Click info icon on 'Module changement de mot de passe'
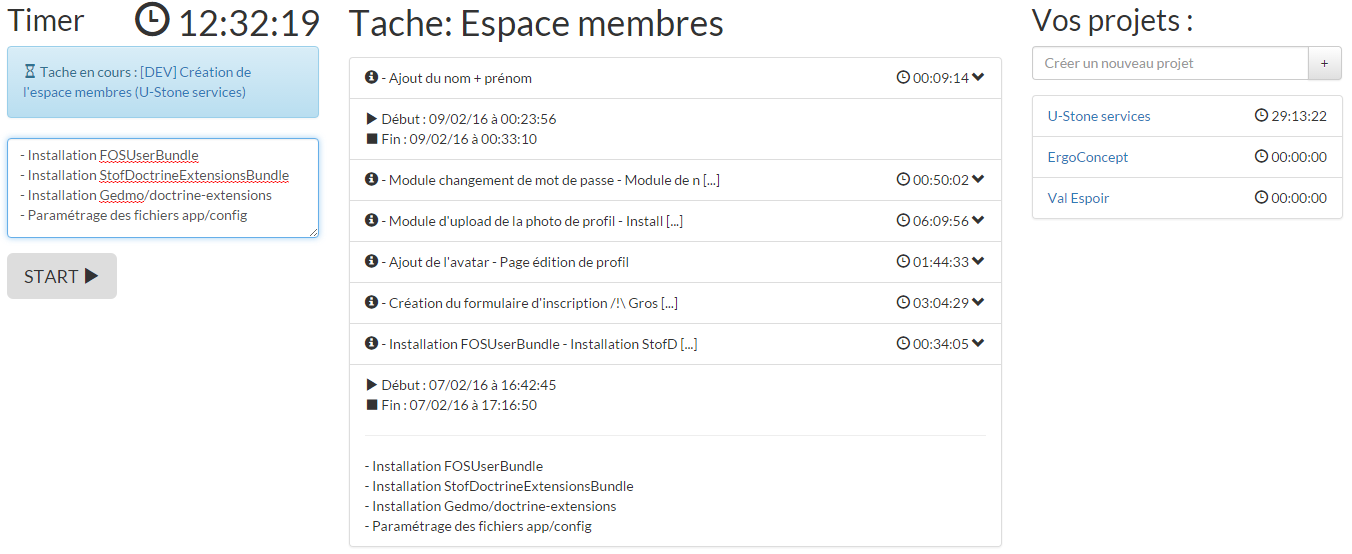This screenshot has width=1352, height=554. pyautogui.click(x=371, y=180)
